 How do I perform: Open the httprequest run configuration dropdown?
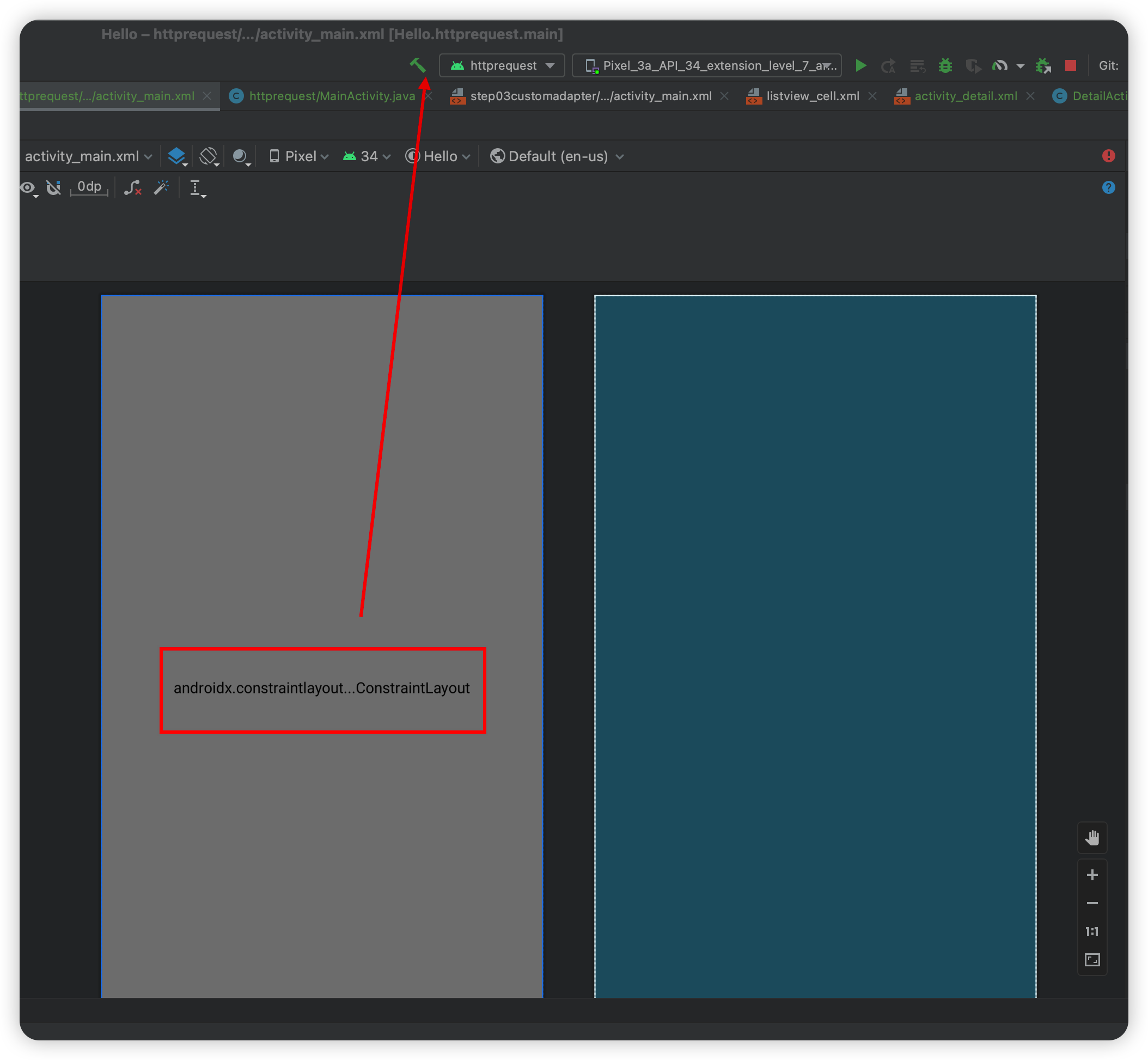(502, 65)
